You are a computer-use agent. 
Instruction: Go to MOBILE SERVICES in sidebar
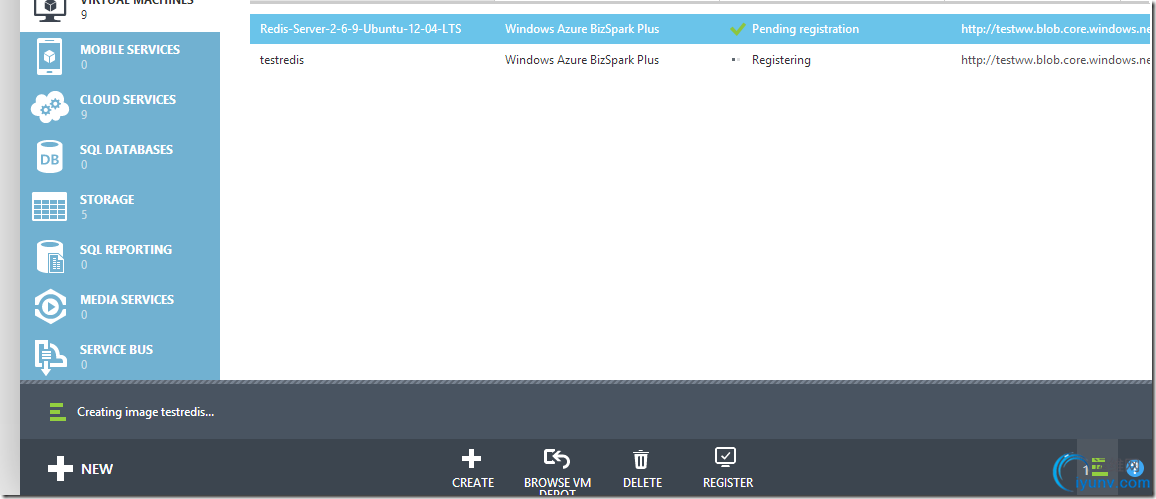(x=130, y=50)
